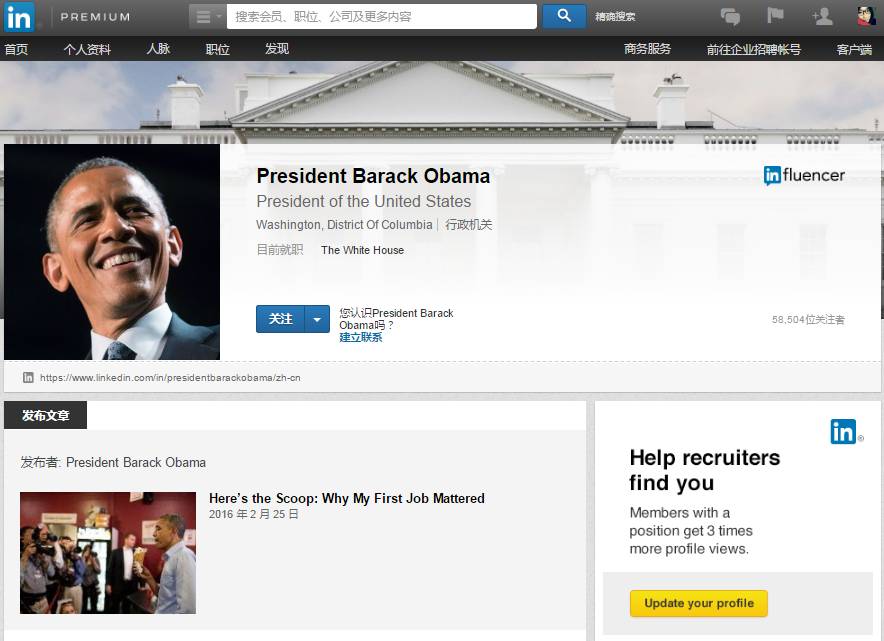This screenshot has width=884, height=641.
Task: Select the 发布文章 tab
Action: tap(46, 415)
